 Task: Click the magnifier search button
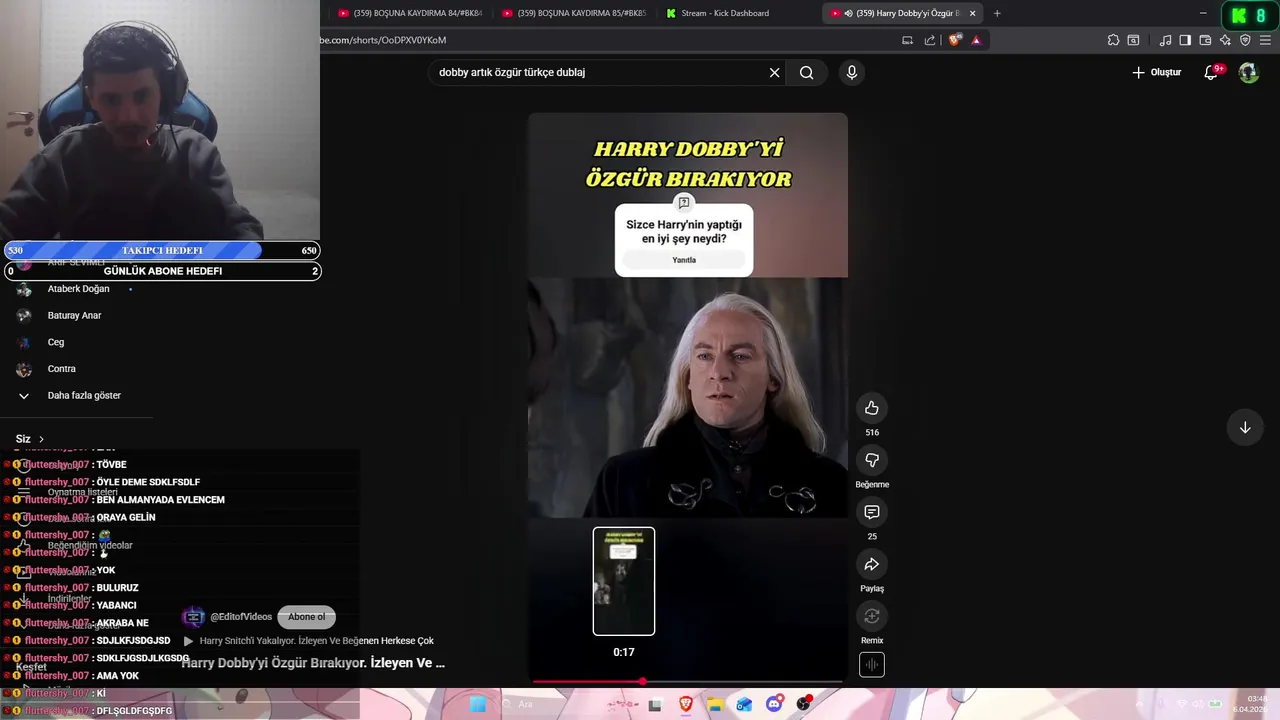pyautogui.click(x=806, y=72)
